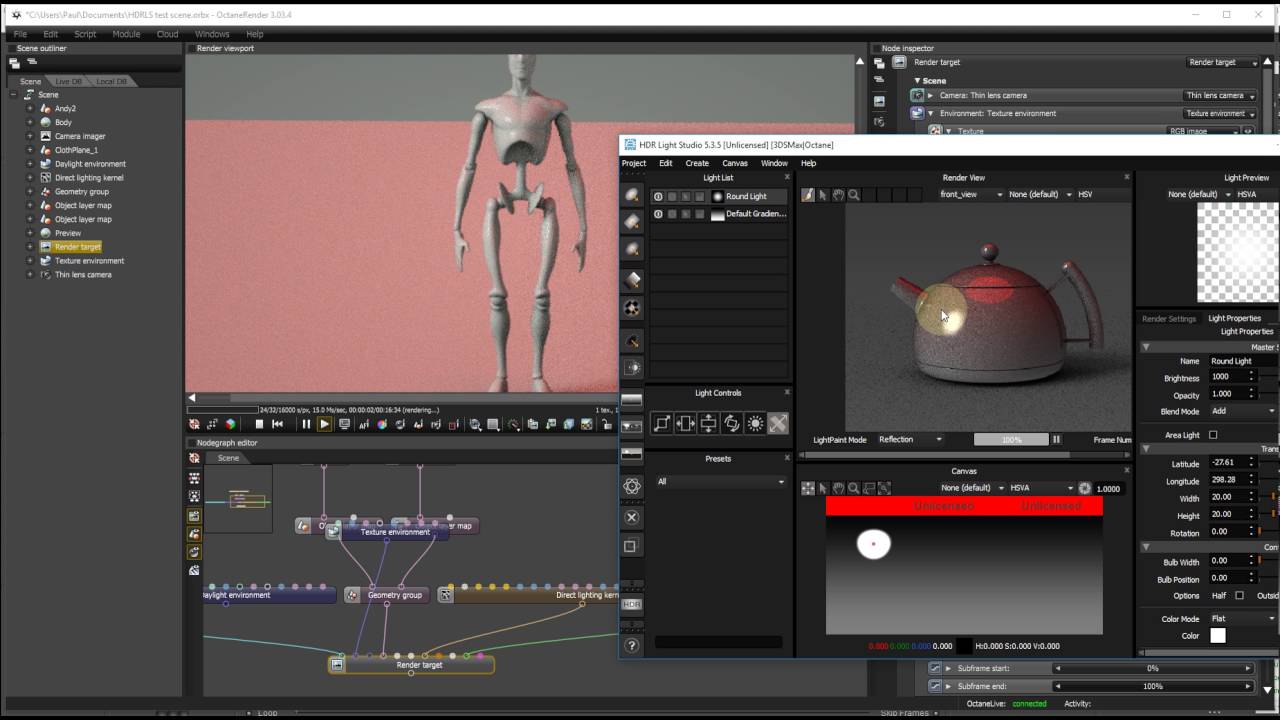Select the paint brush tool in Render View

(x=808, y=195)
